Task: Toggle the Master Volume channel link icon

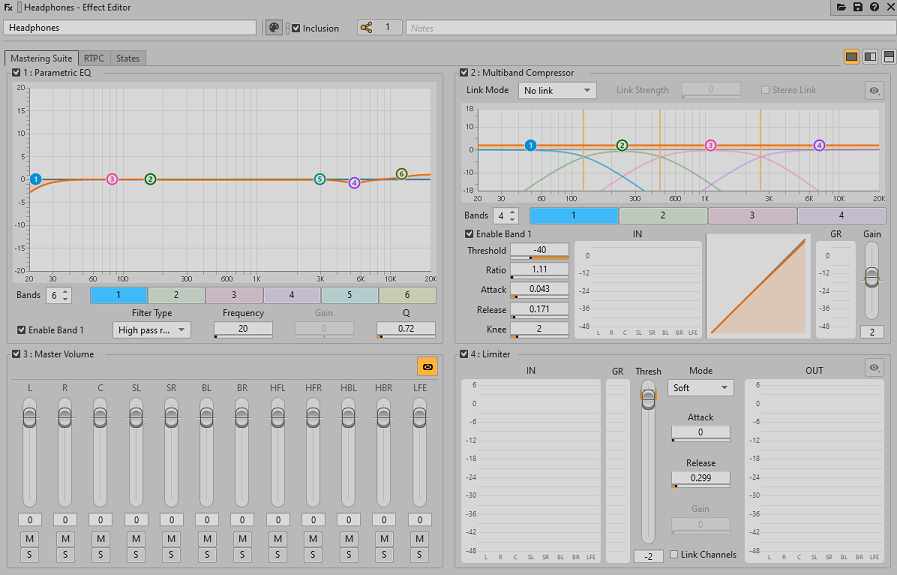Action: coord(427,367)
